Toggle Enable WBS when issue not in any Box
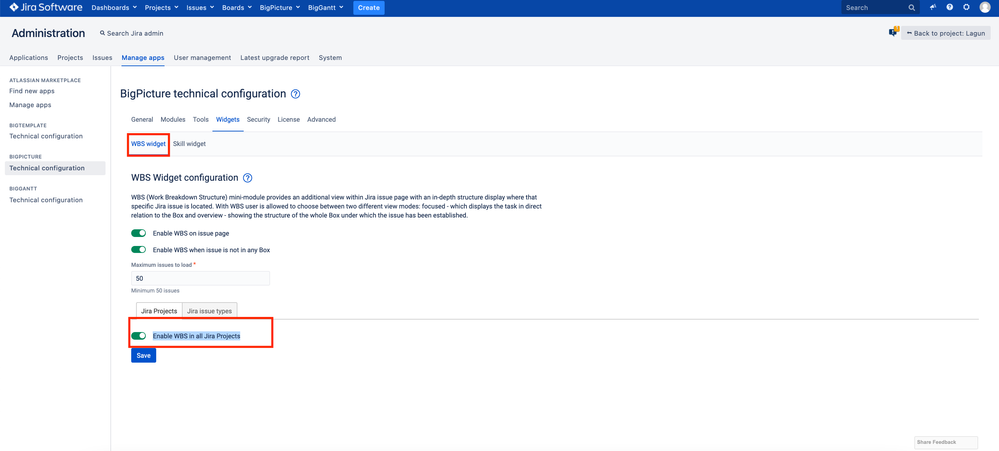The width and height of the screenshot is (999, 451). 138,250
